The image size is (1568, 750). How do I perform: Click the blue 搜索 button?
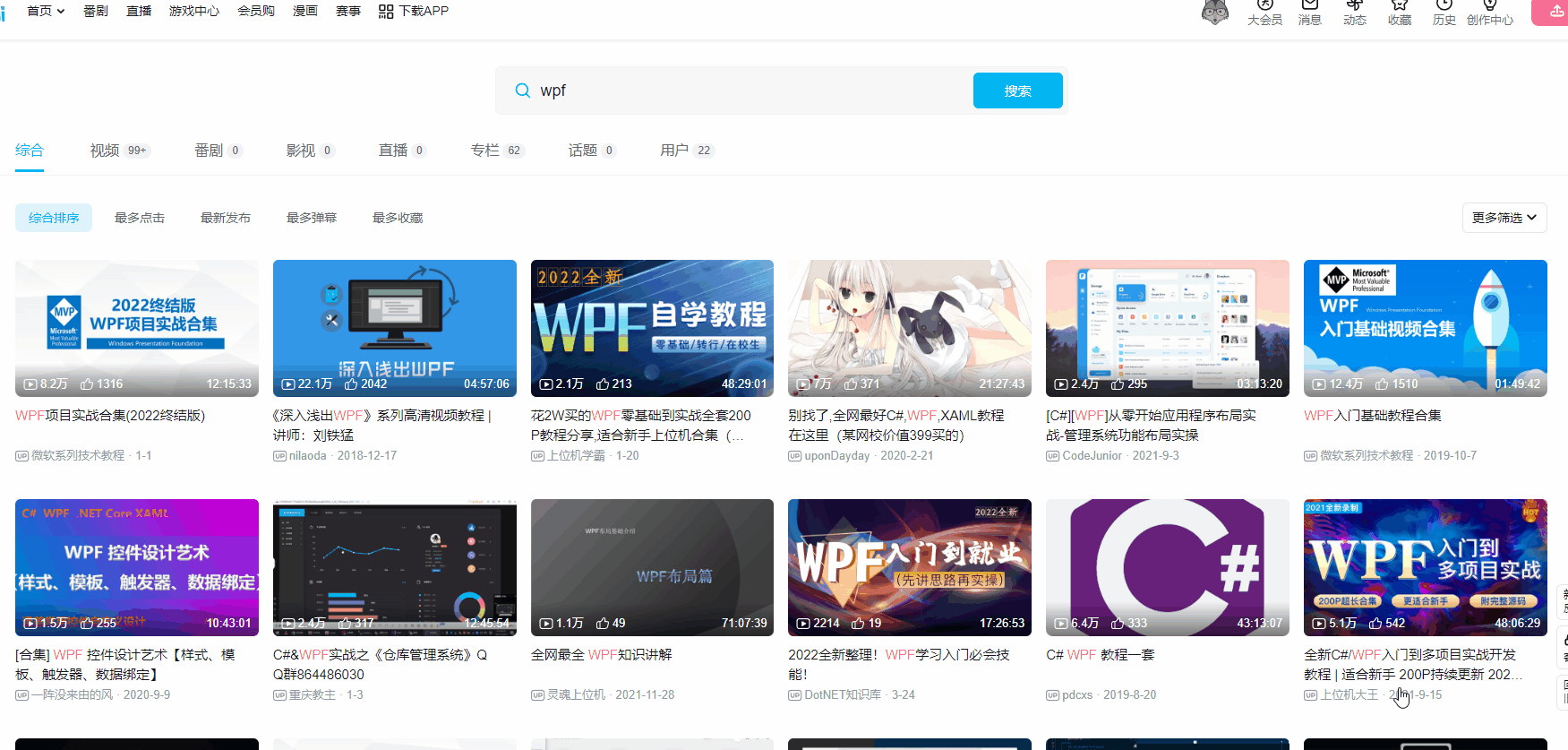point(1018,91)
